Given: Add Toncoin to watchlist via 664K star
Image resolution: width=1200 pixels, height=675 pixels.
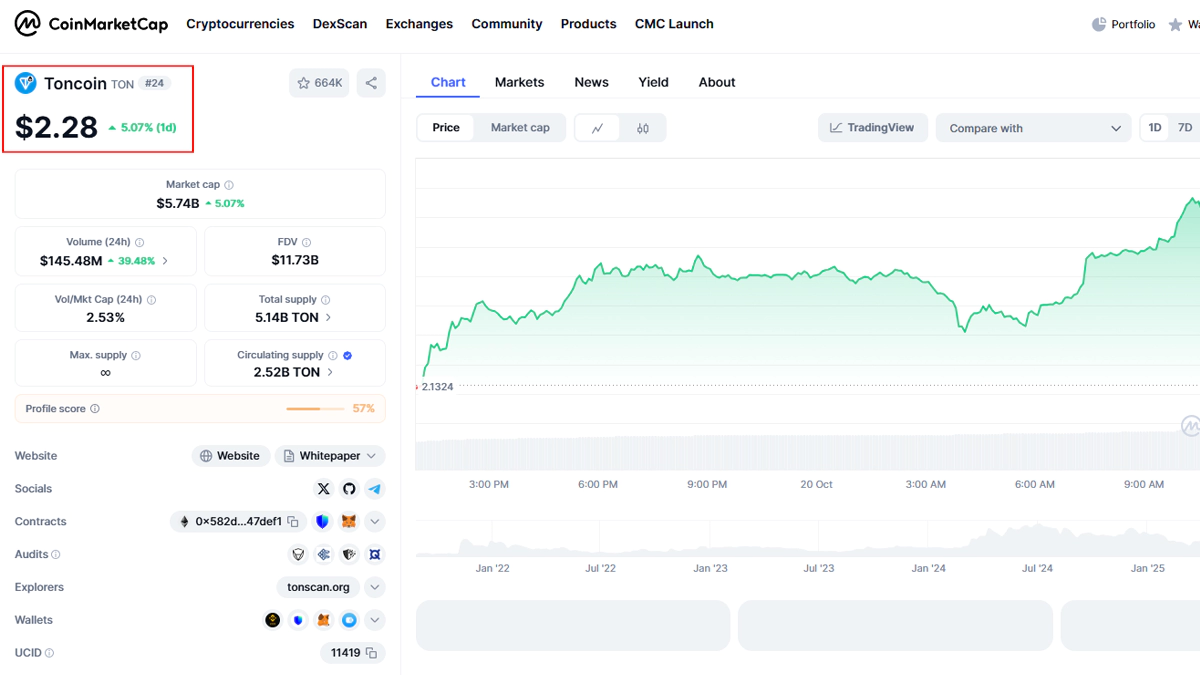Looking at the screenshot, I should [x=319, y=83].
